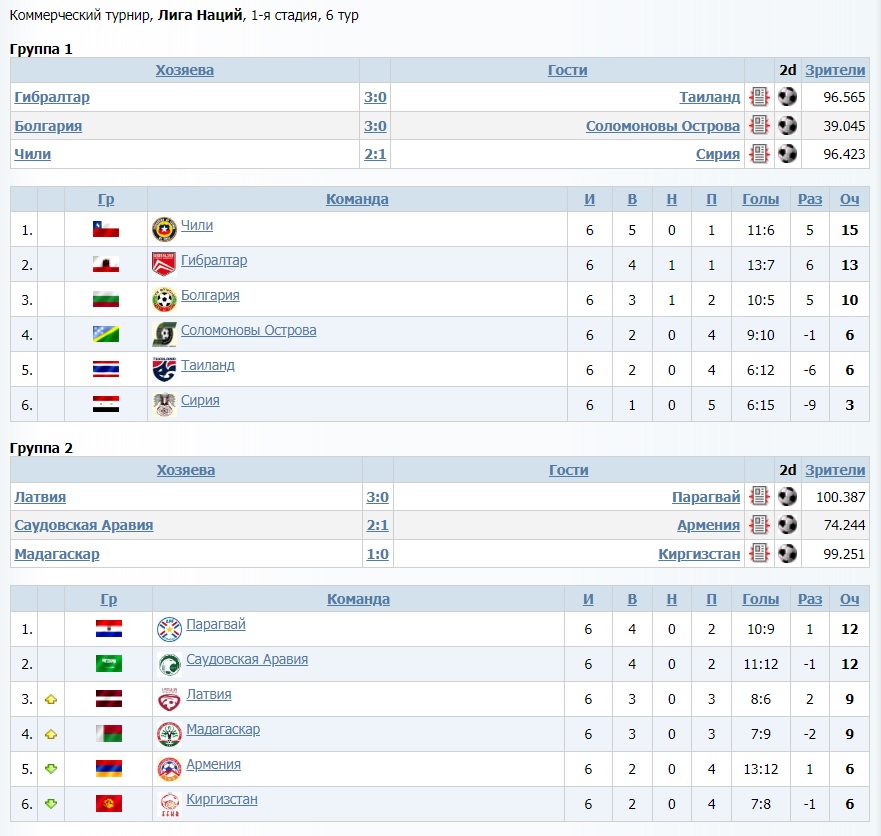Viewport: 881px width, 836px height.
Task: Click the Chile team crest icon
Action: click(x=164, y=229)
